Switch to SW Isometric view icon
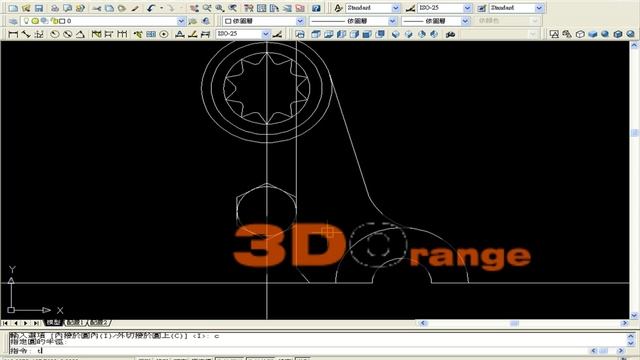 [x=396, y=34]
